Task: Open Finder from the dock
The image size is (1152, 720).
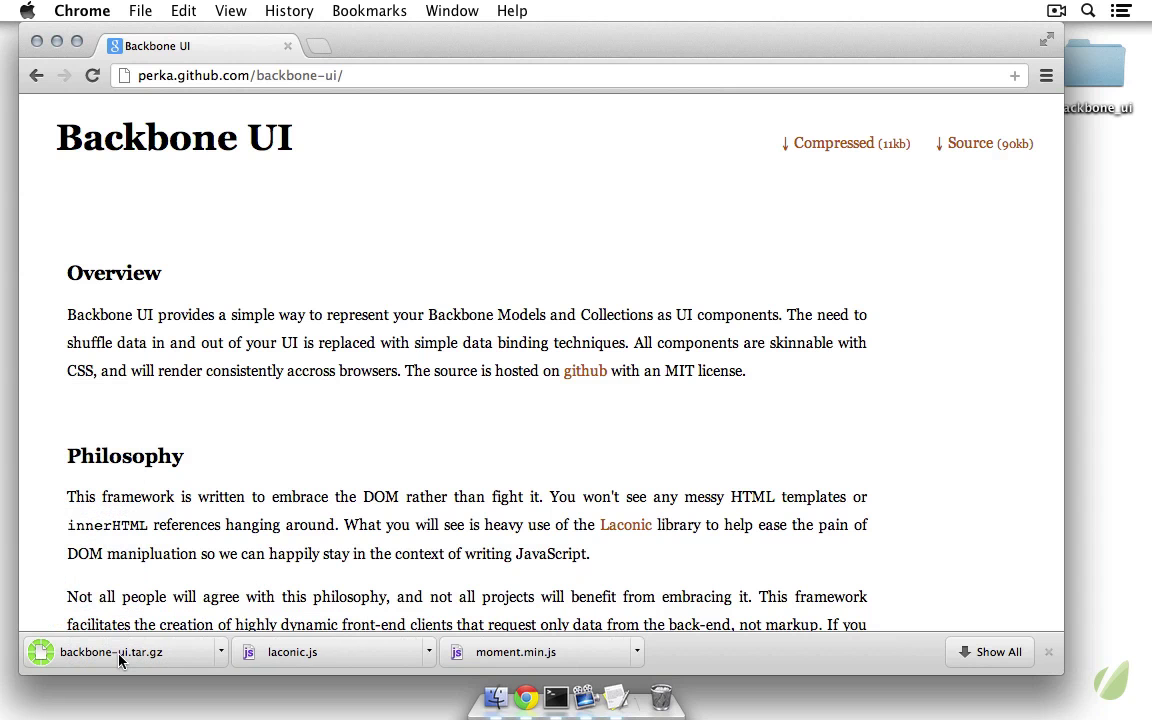Action: tap(496, 697)
